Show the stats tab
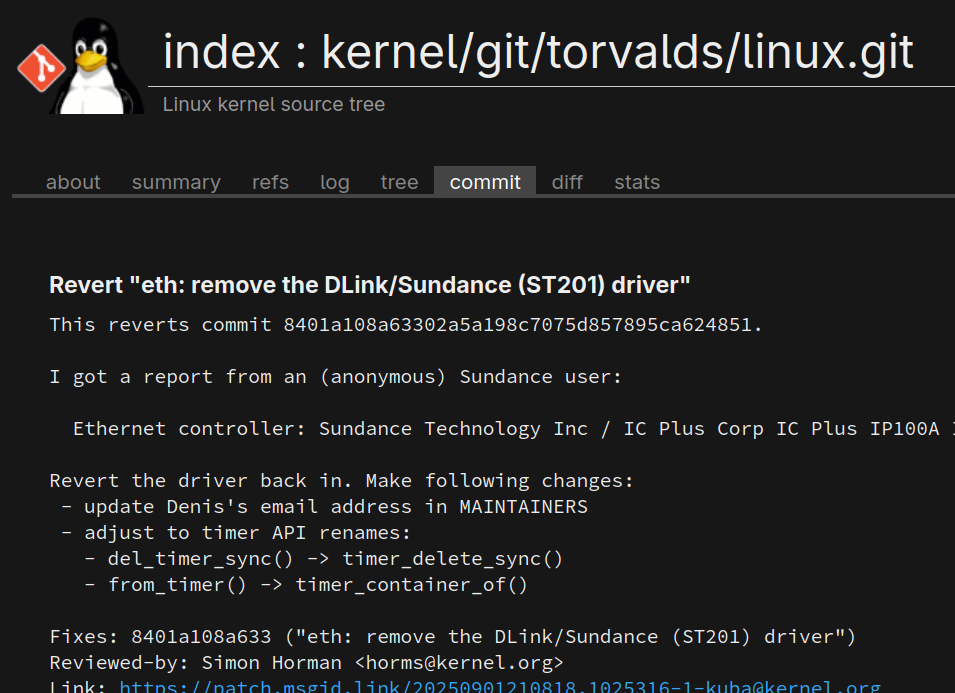This screenshot has height=693, width=955. coord(637,182)
